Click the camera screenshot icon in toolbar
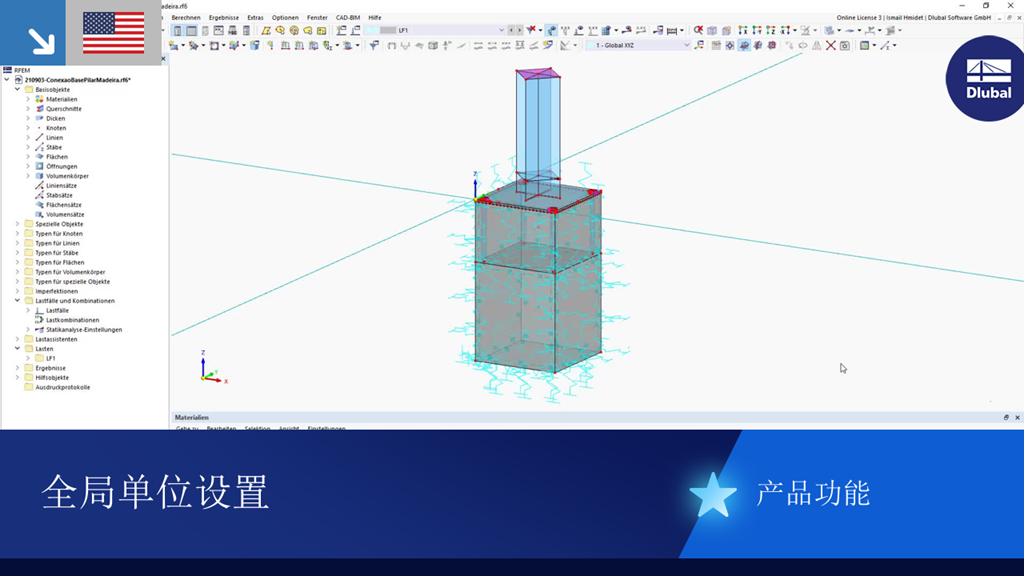Image resolution: width=1024 pixels, height=576 pixels. coord(844,45)
